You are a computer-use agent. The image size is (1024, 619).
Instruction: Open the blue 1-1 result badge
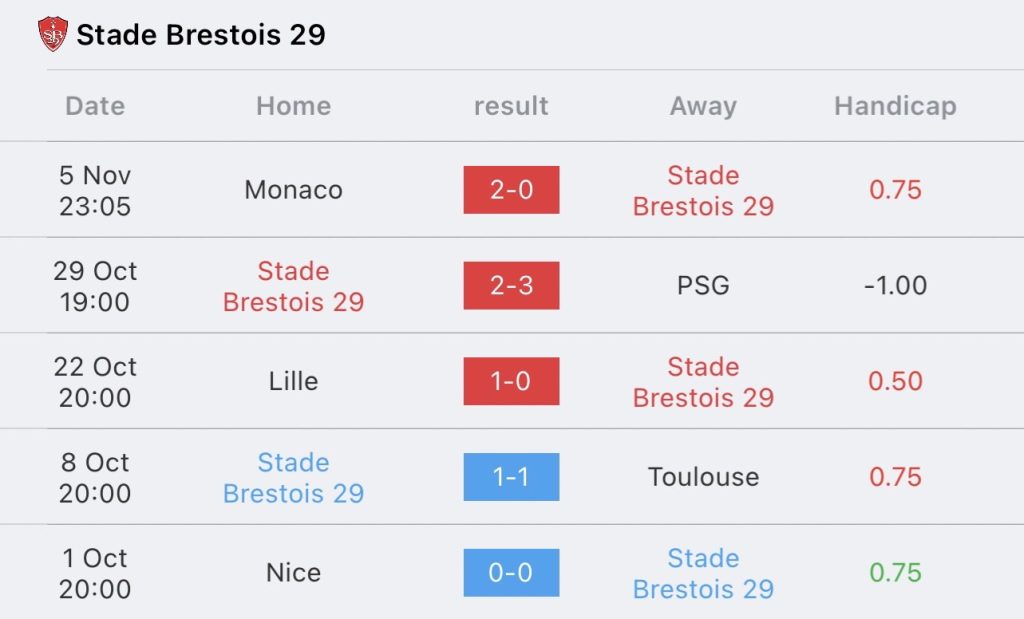coord(511,477)
